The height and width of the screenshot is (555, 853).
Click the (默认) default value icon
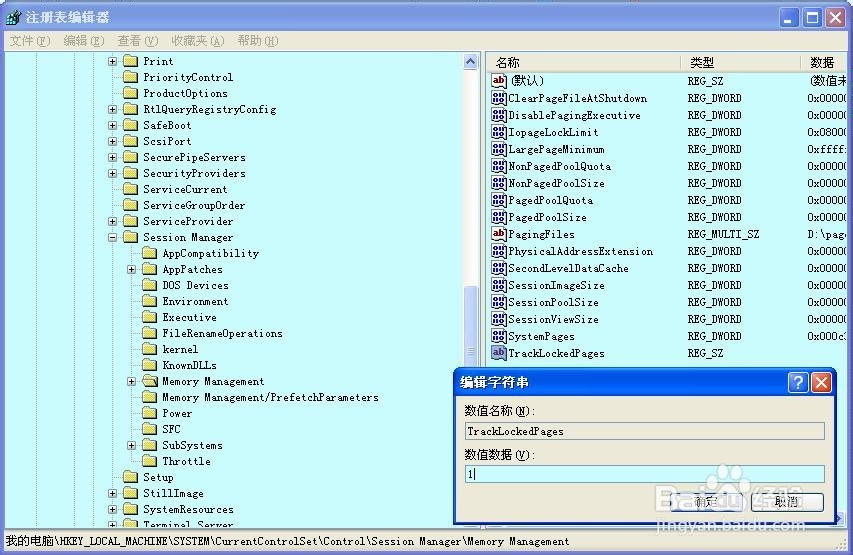498,81
